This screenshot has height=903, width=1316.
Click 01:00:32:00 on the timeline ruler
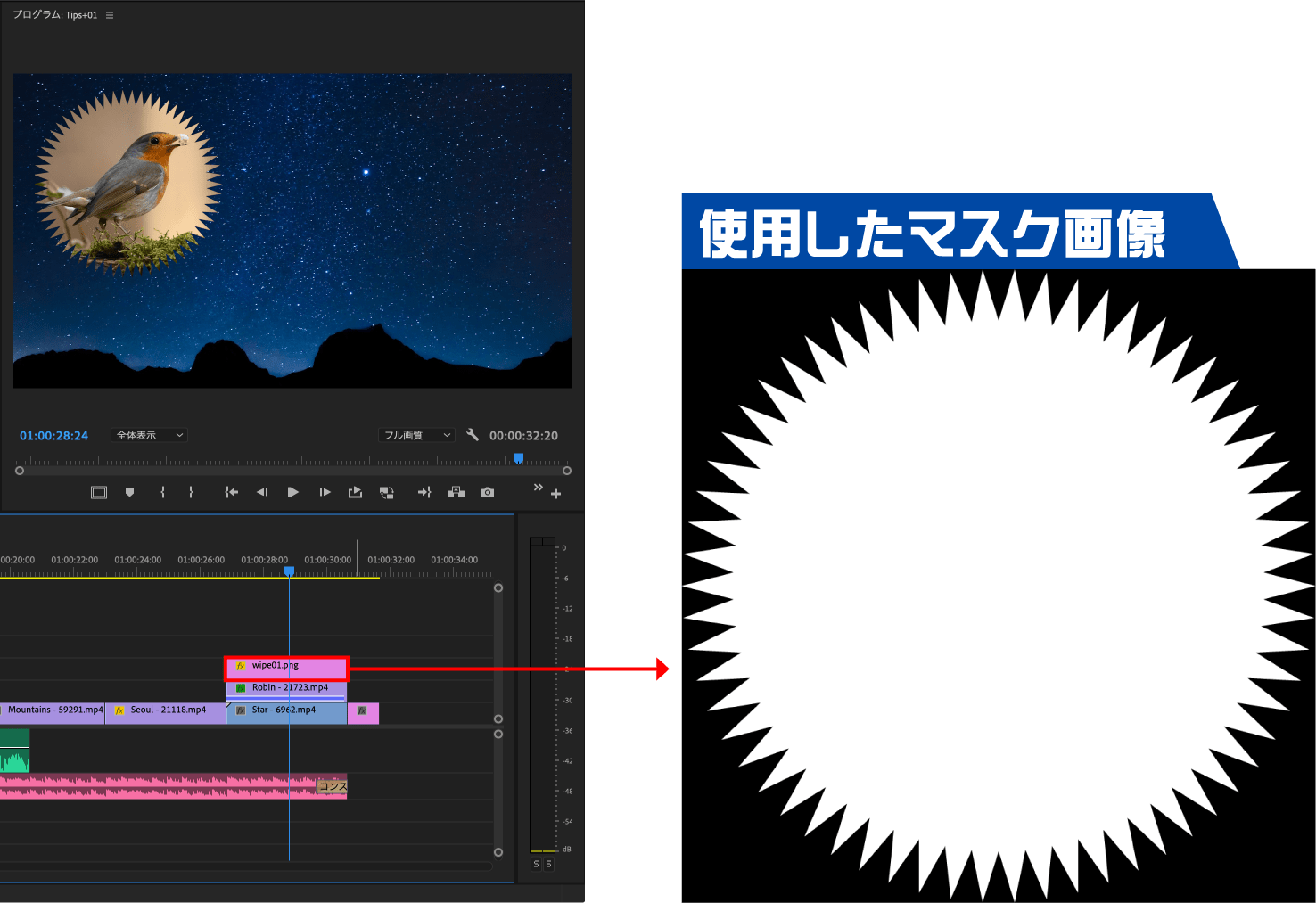[391, 560]
